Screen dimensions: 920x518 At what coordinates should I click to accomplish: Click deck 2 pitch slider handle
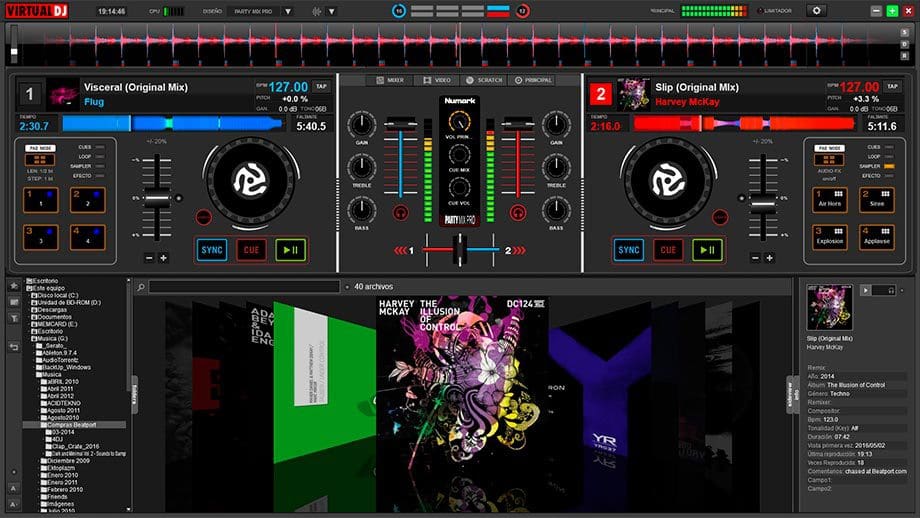point(763,204)
